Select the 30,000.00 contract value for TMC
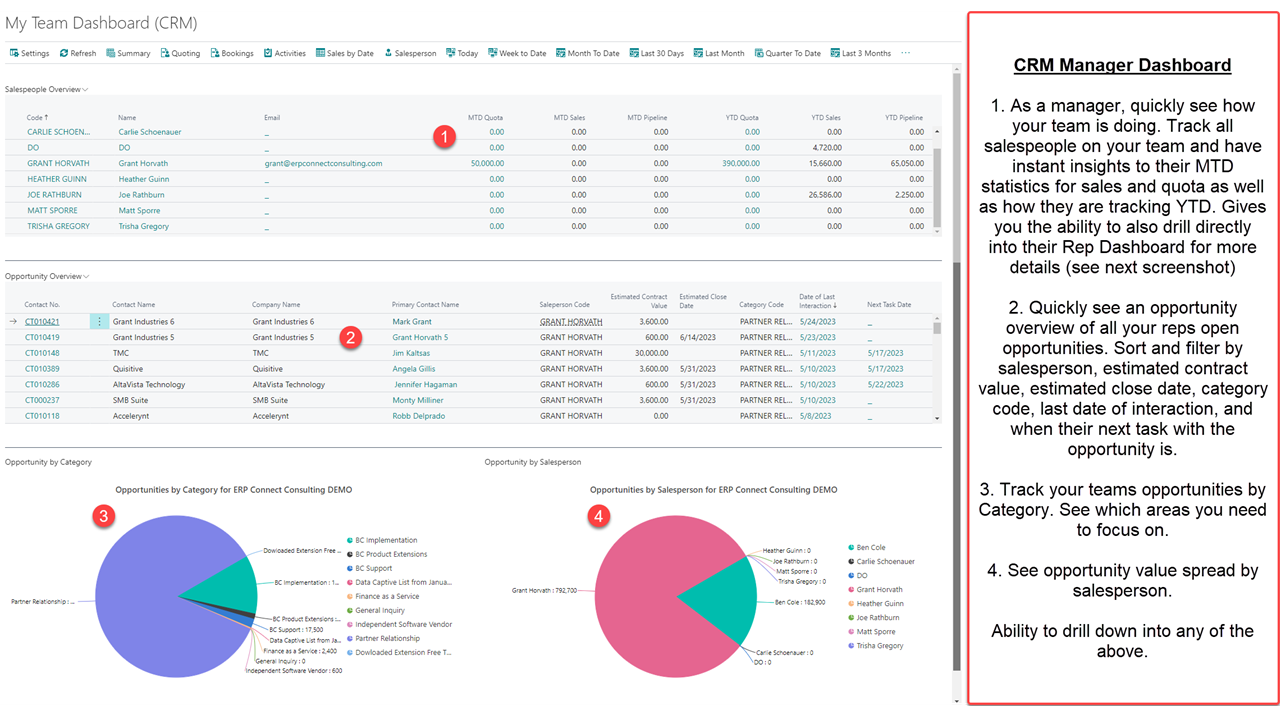Viewport: 1280px width, 720px height. coord(651,353)
